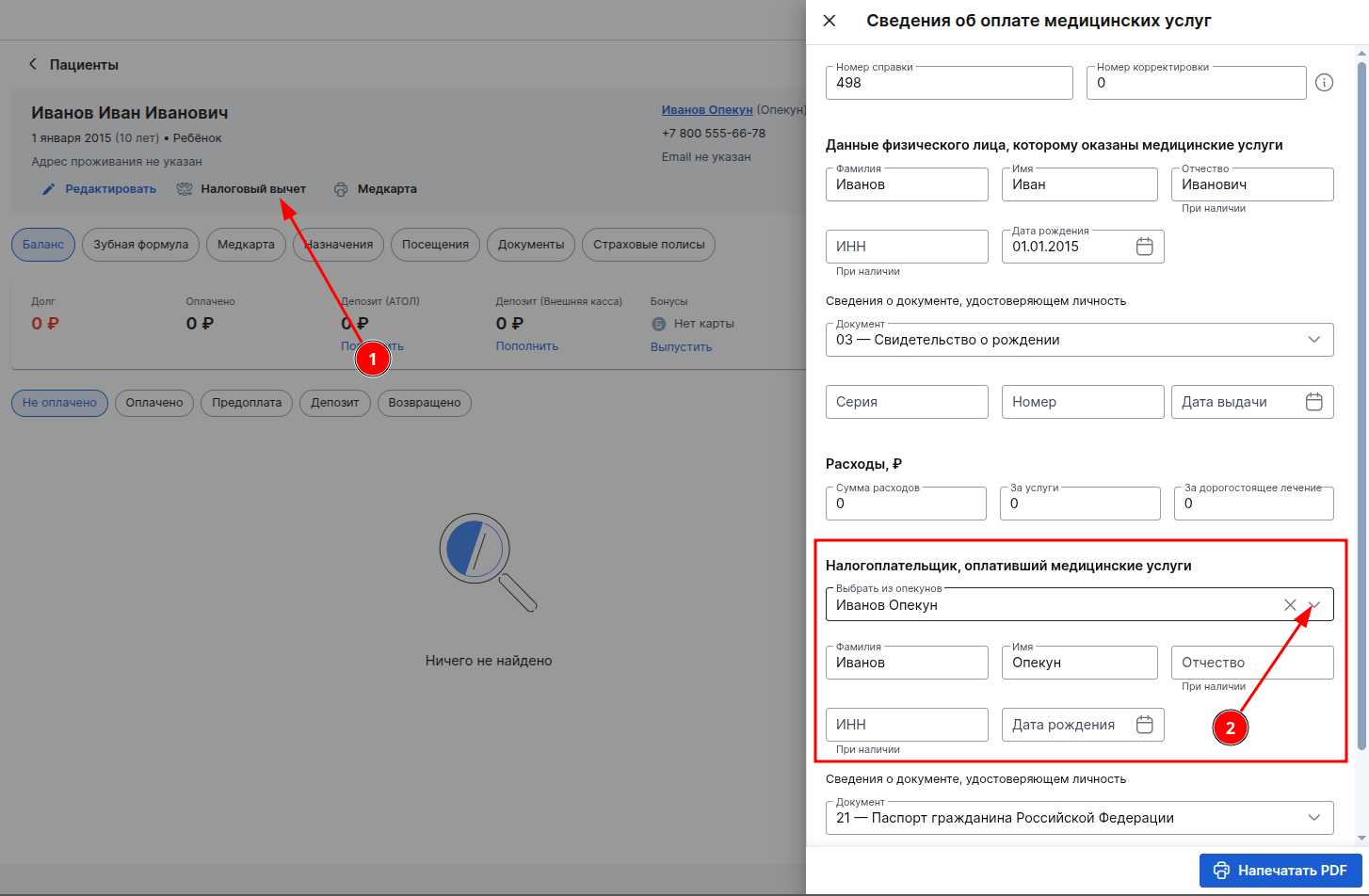
Task: Click the side panel vertical scrollbar
Action: (x=1361, y=405)
